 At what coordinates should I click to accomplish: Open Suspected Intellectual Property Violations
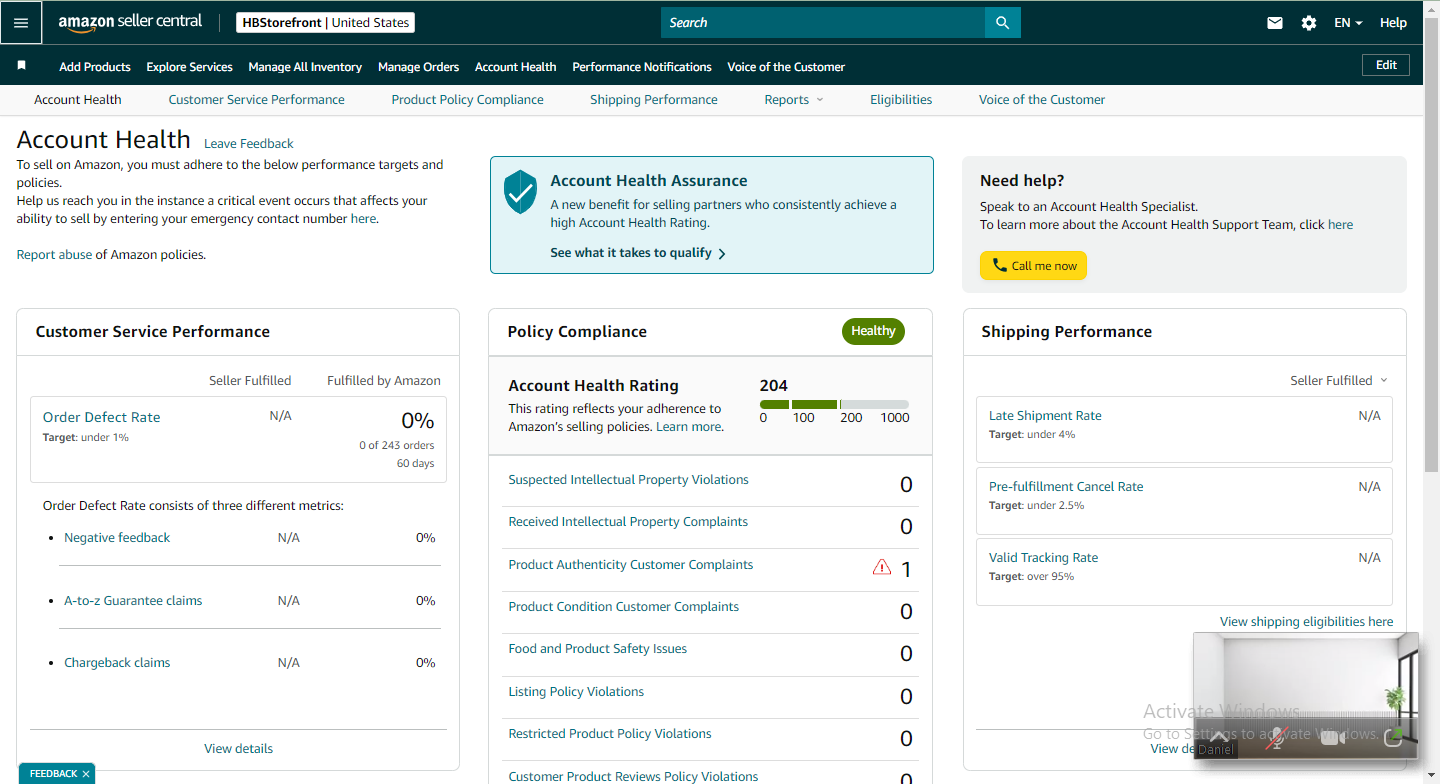628,480
